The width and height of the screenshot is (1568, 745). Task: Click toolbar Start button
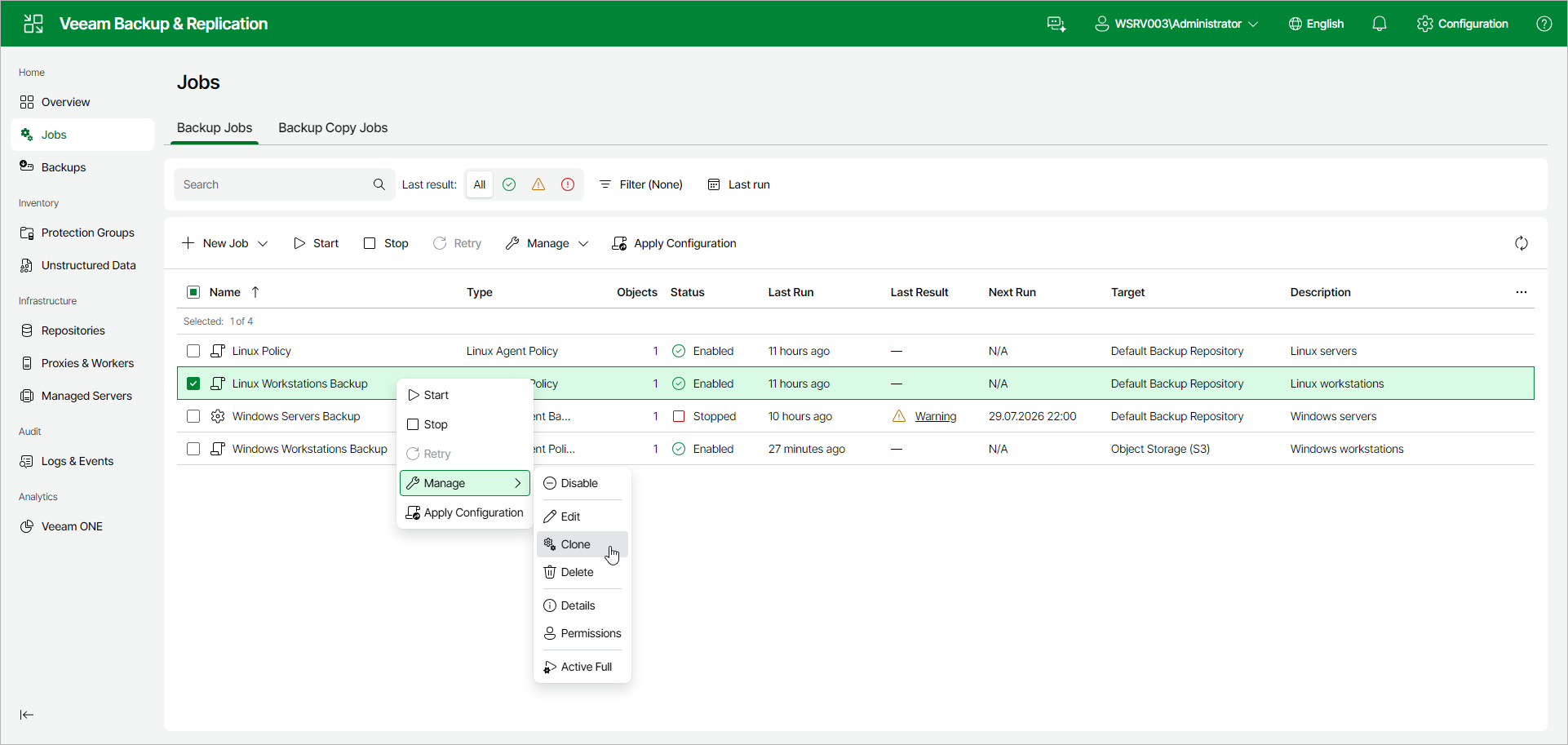(316, 243)
